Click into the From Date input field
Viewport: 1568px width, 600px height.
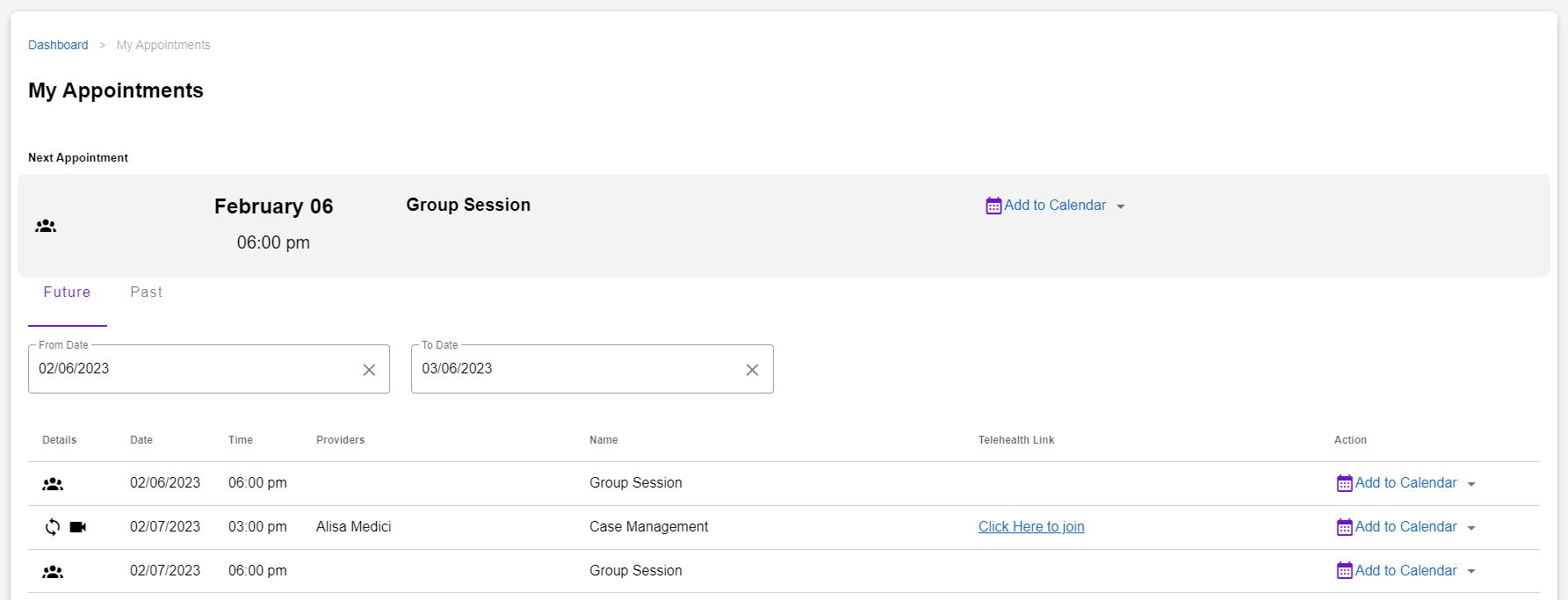click(x=193, y=369)
